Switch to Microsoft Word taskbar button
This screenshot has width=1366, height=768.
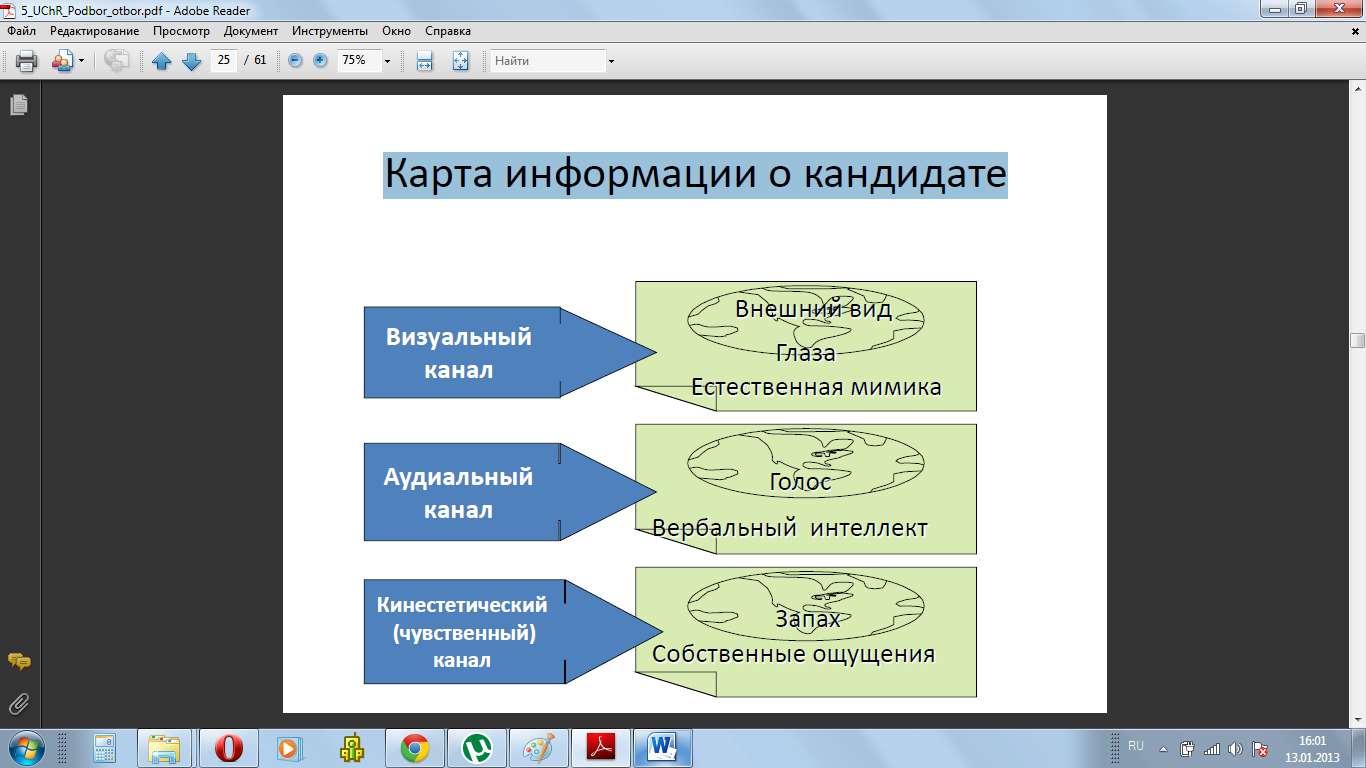[x=663, y=747]
